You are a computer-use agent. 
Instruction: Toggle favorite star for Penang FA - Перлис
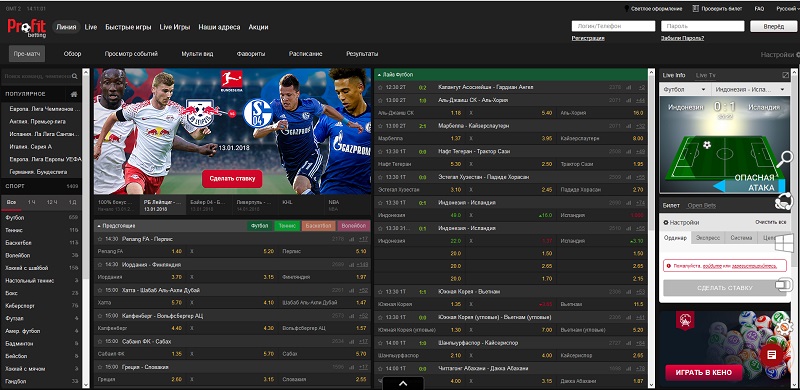tap(101, 238)
